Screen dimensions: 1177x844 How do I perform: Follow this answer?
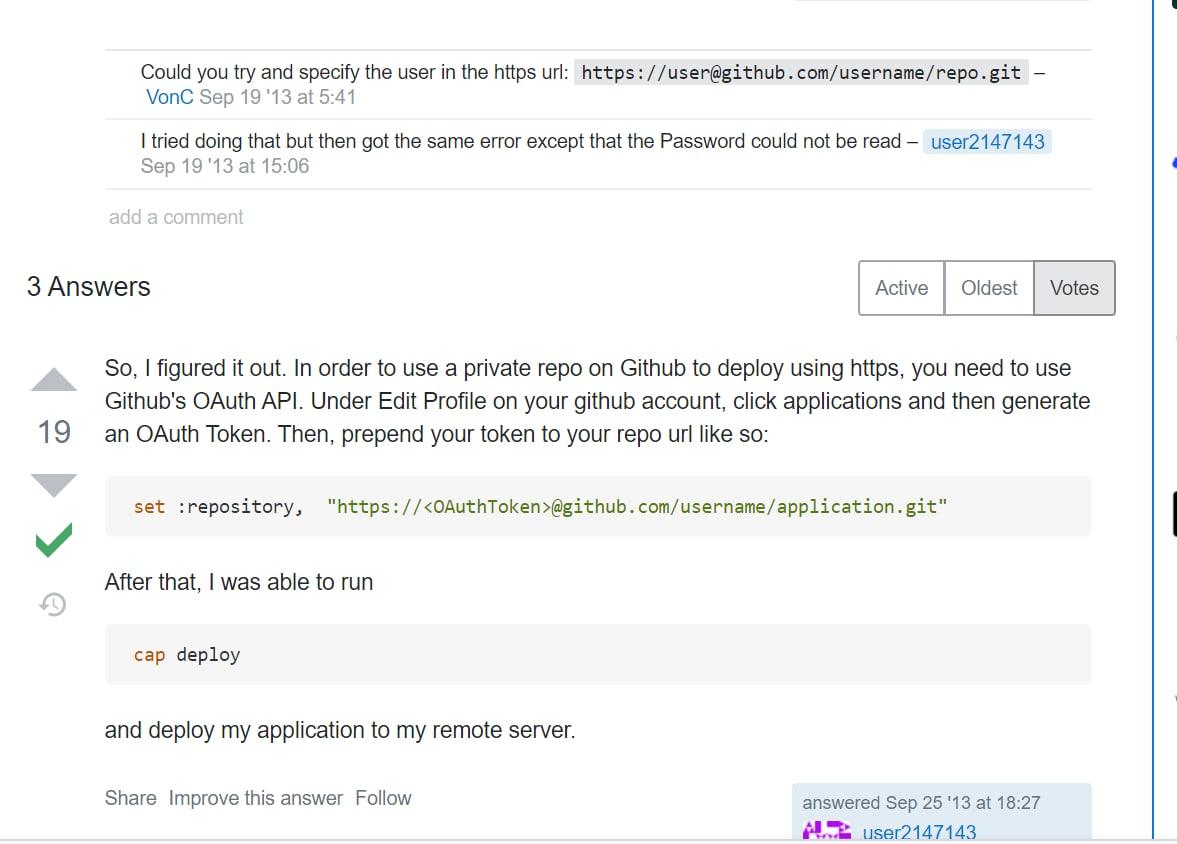[x=383, y=798]
